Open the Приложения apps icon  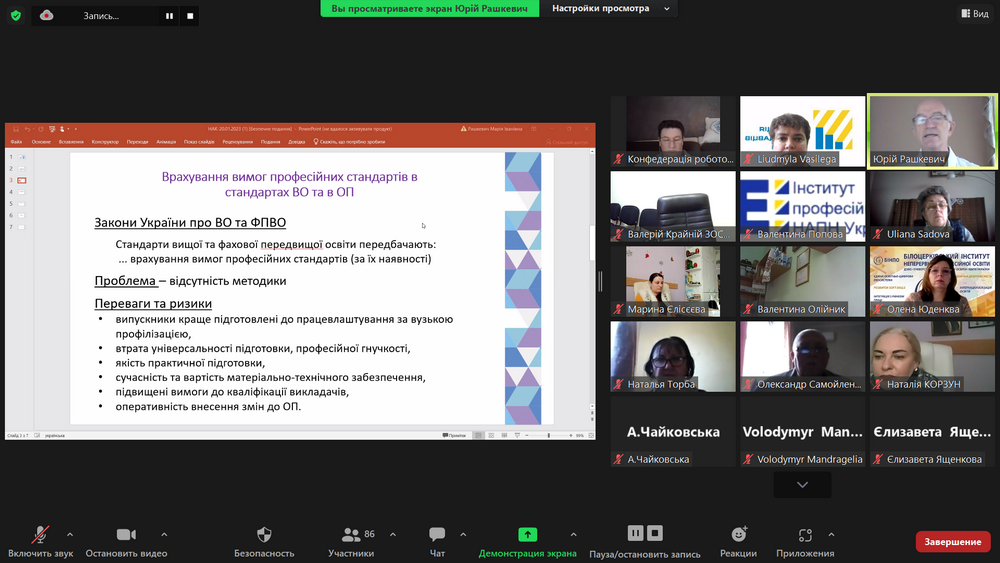pos(805,534)
